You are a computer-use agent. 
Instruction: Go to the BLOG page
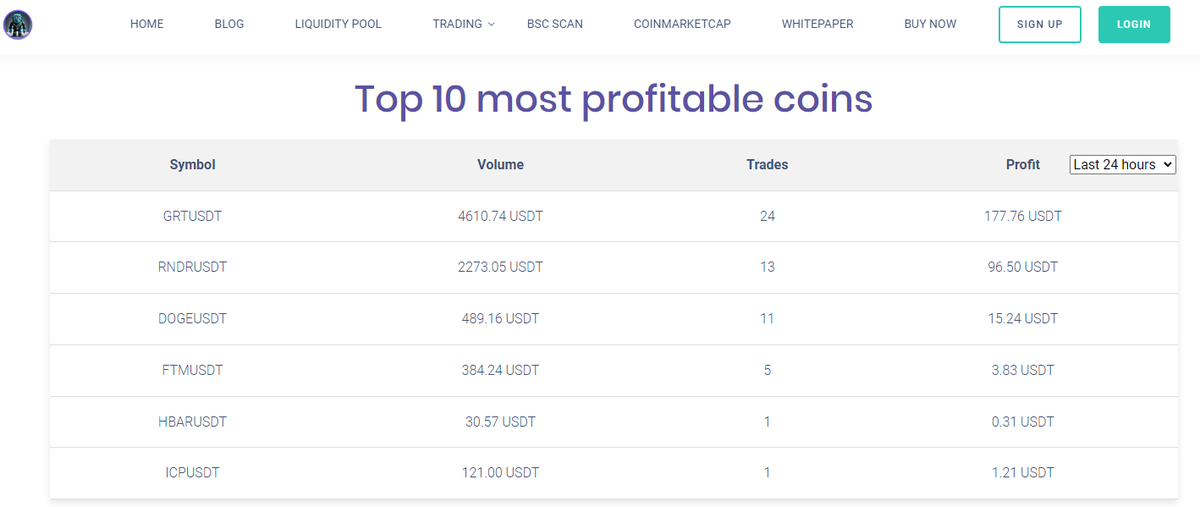pos(229,24)
